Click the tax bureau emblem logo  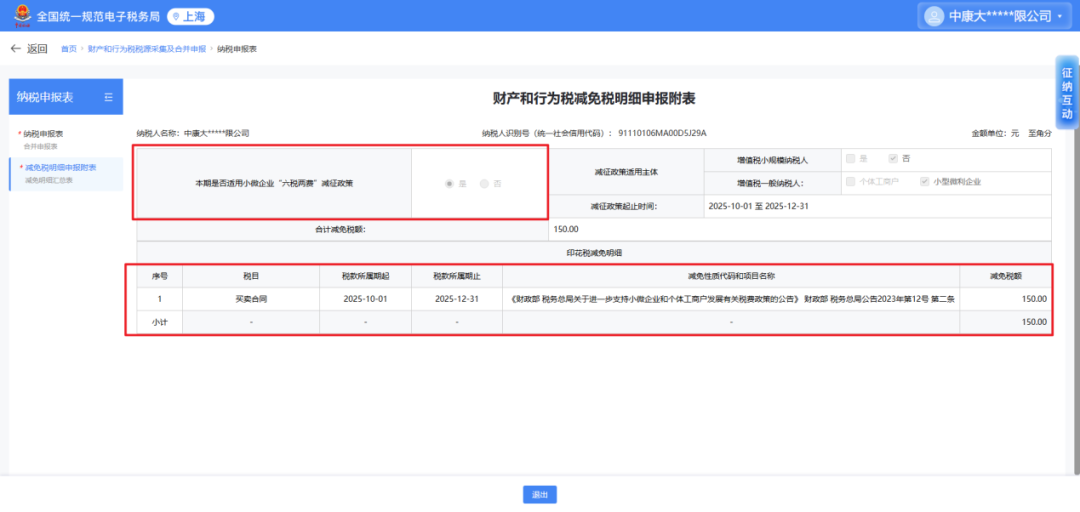point(23,15)
